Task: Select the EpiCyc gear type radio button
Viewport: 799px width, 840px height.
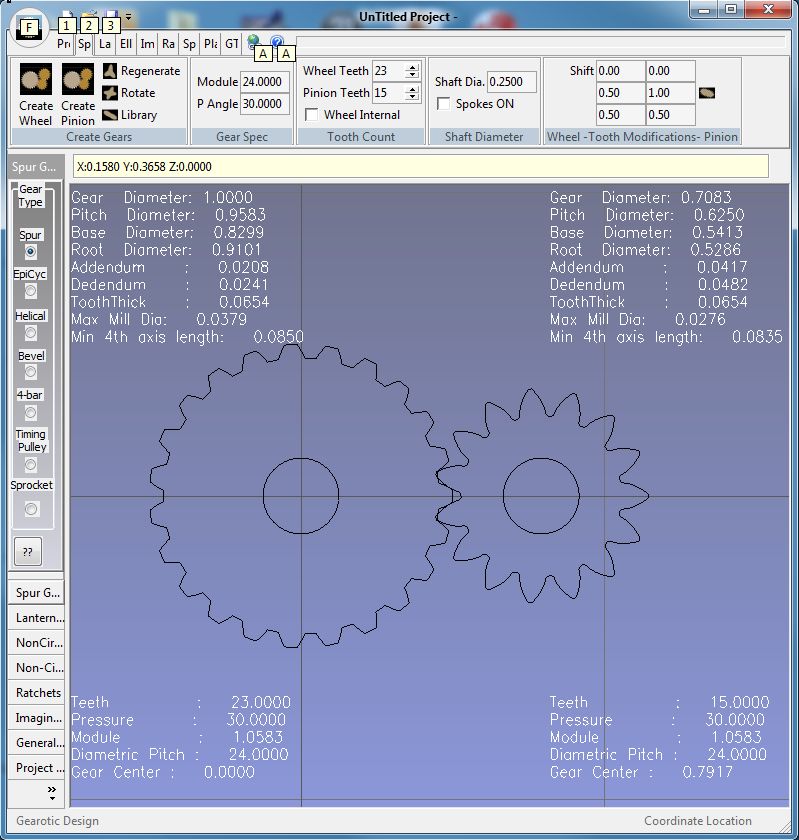Action: pyautogui.click(x=31, y=291)
